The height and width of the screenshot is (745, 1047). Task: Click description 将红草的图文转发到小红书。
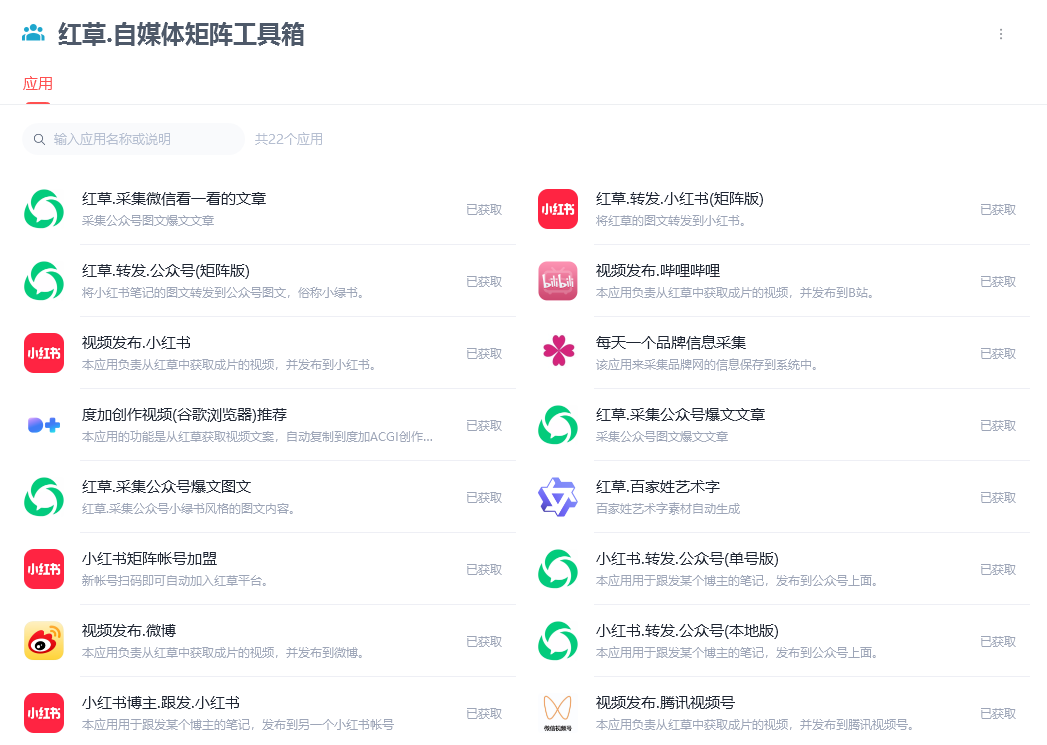click(x=672, y=220)
